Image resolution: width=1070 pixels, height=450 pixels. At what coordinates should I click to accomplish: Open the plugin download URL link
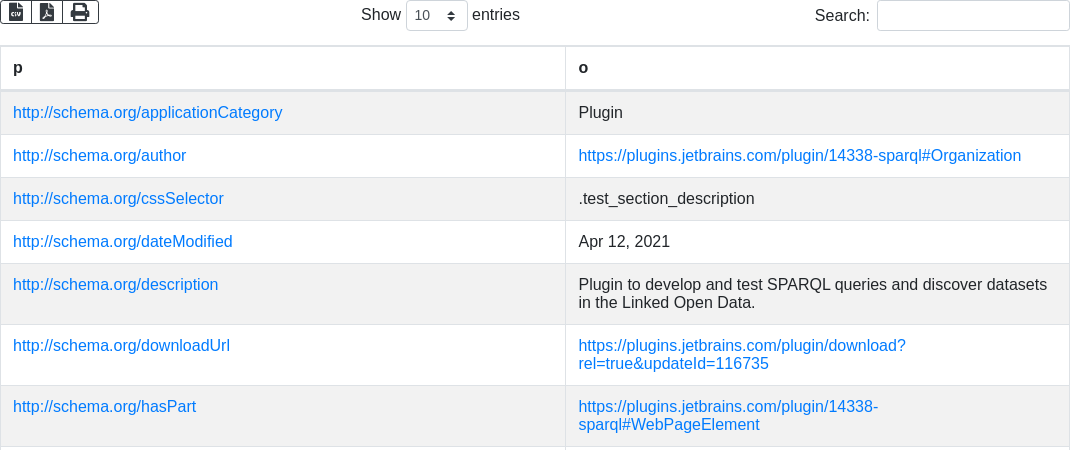(741, 355)
